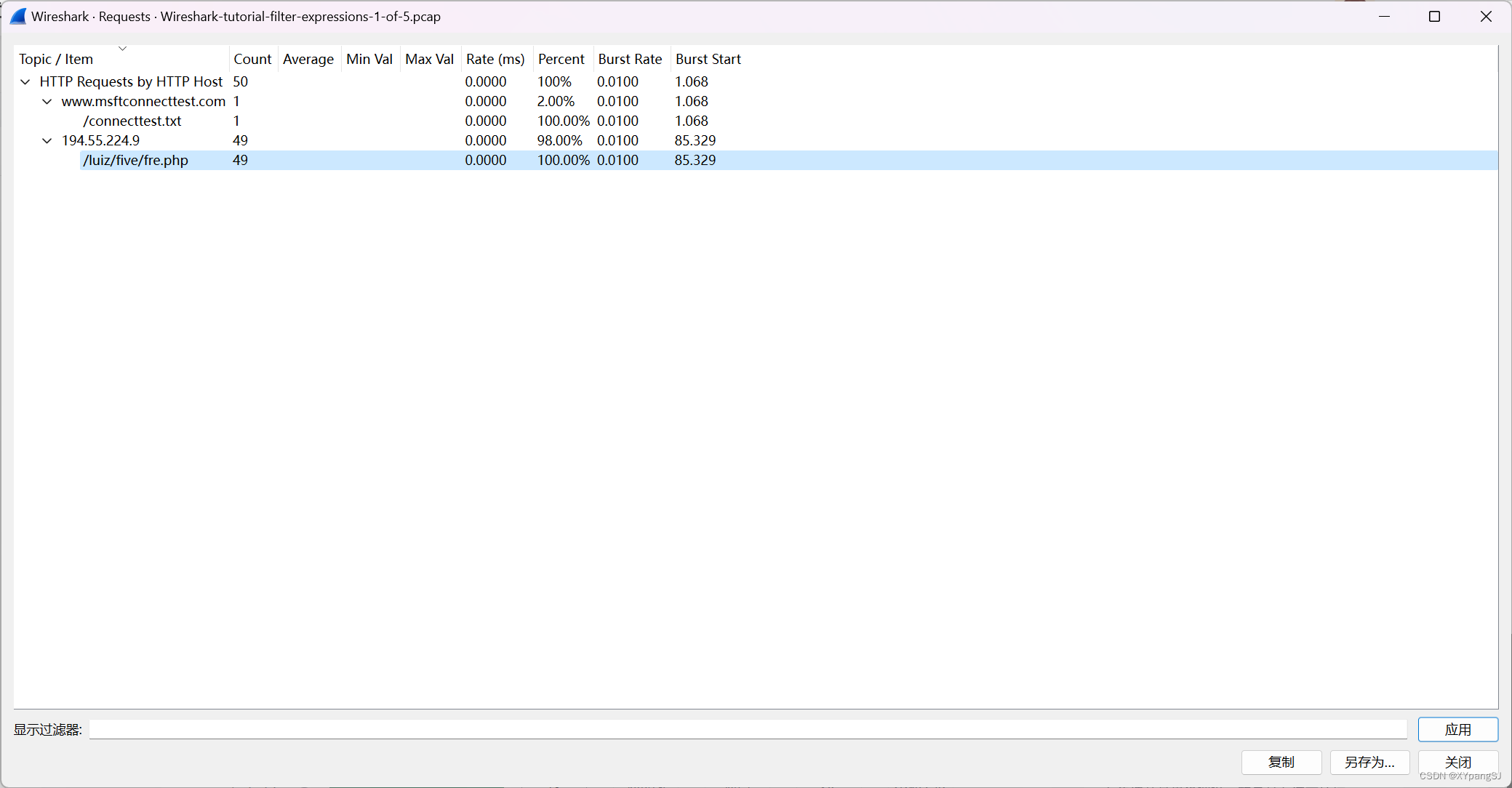Sort by the Percent column header
This screenshot has height=788, width=1512.
coord(562,60)
